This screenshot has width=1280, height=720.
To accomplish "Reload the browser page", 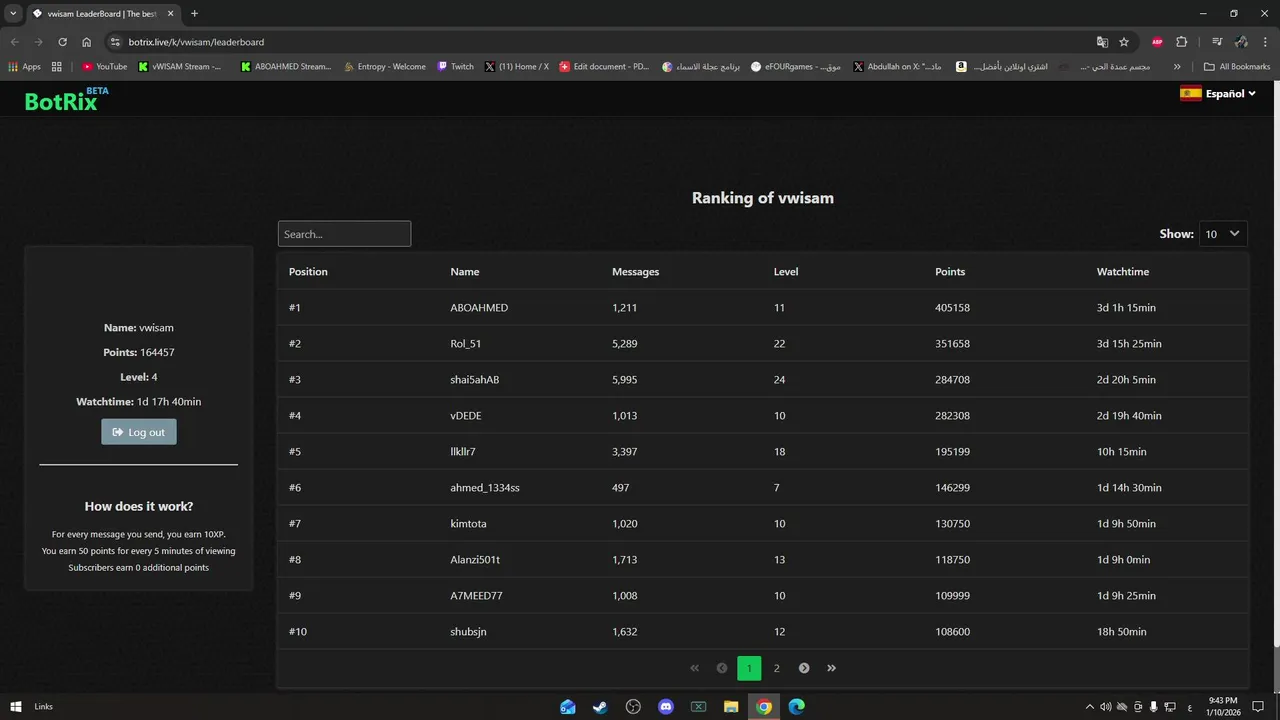I will (62, 42).
